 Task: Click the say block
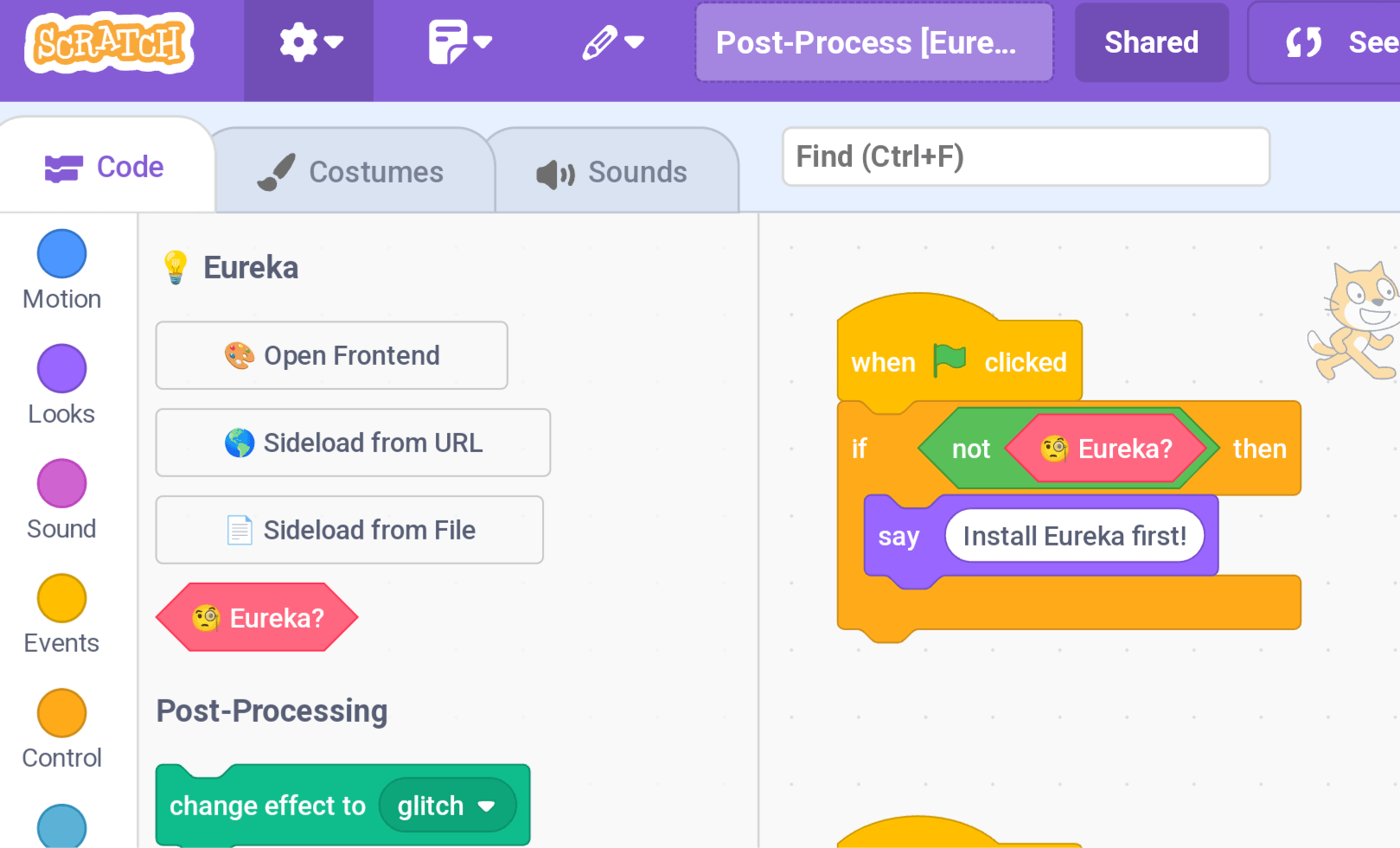899,537
